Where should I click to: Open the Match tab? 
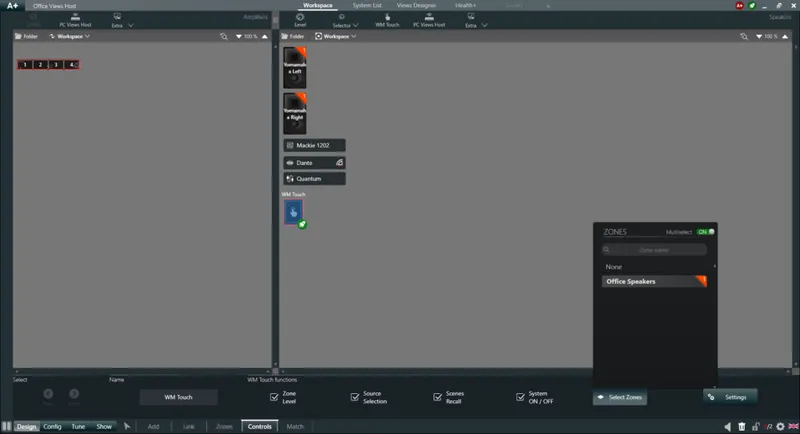coord(295,426)
